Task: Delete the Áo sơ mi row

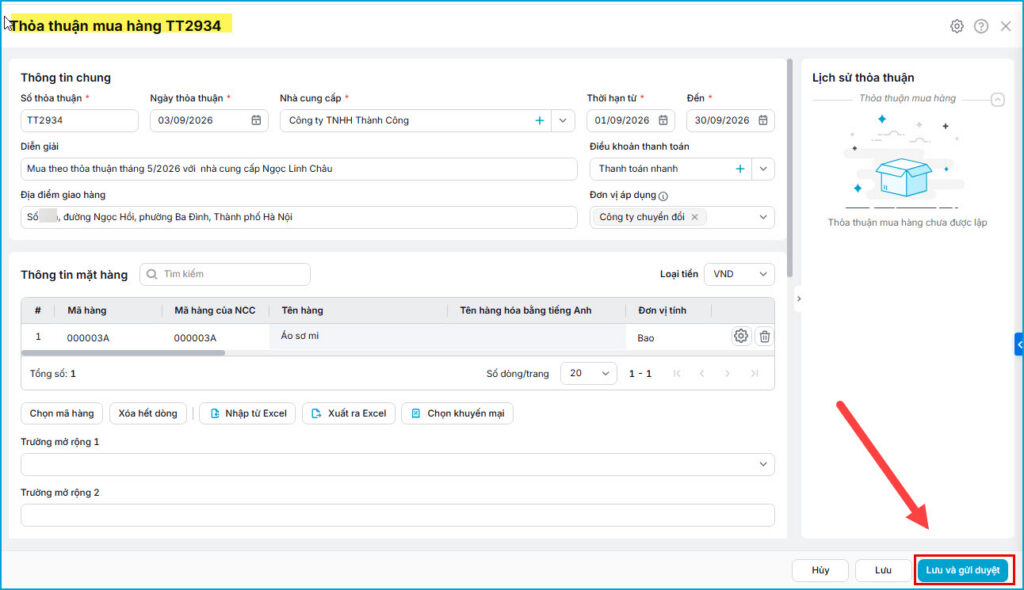Action: click(764, 336)
